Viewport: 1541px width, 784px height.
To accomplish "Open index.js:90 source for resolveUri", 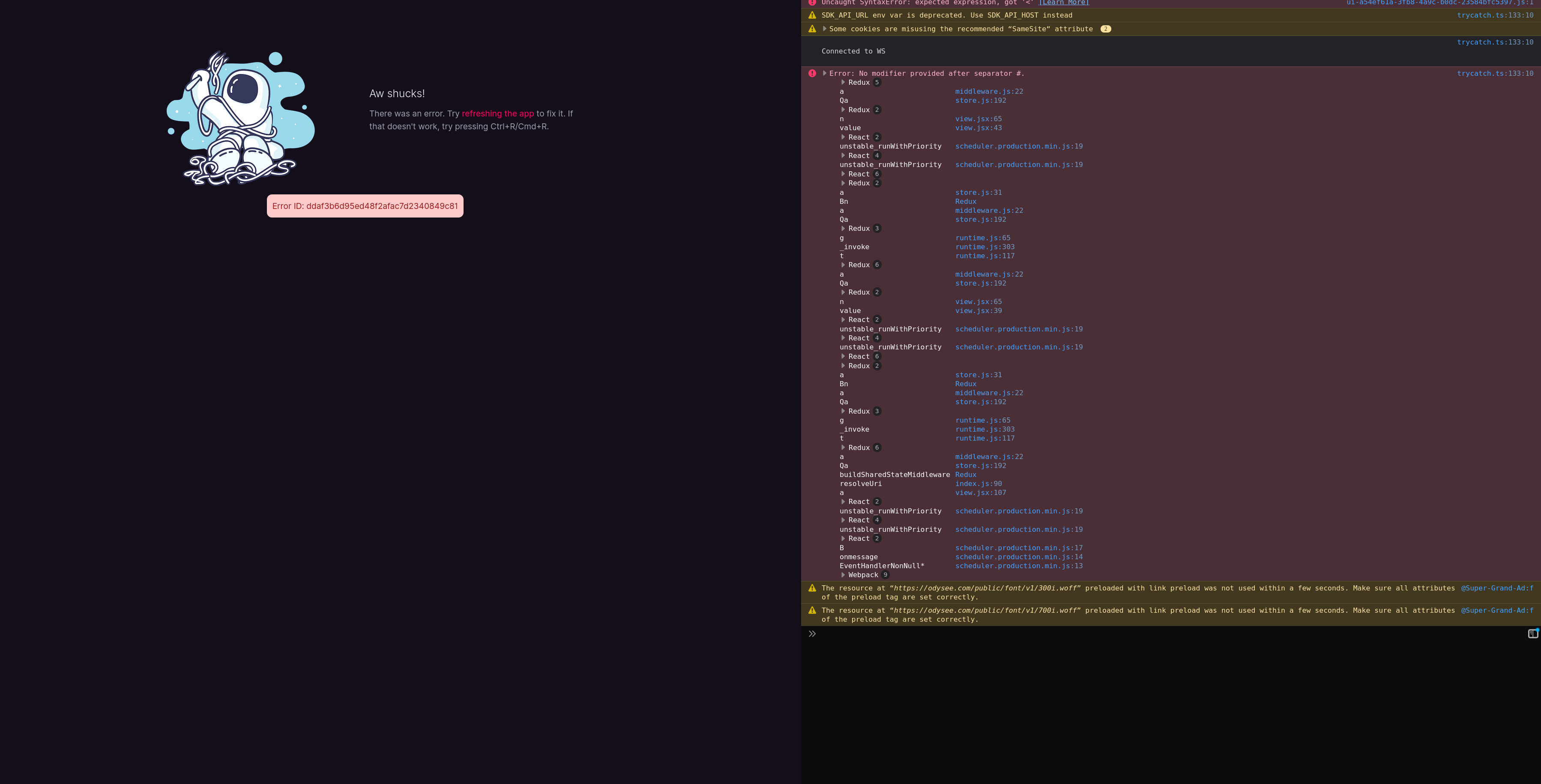I will click(978, 484).
